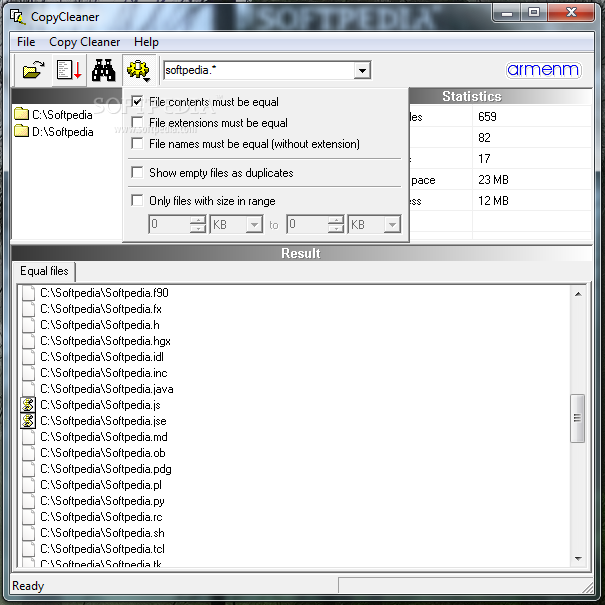Screen dimensions: 605x605
Task: Open the minimum size KB unit dropdown
Action: pos(254,225)
